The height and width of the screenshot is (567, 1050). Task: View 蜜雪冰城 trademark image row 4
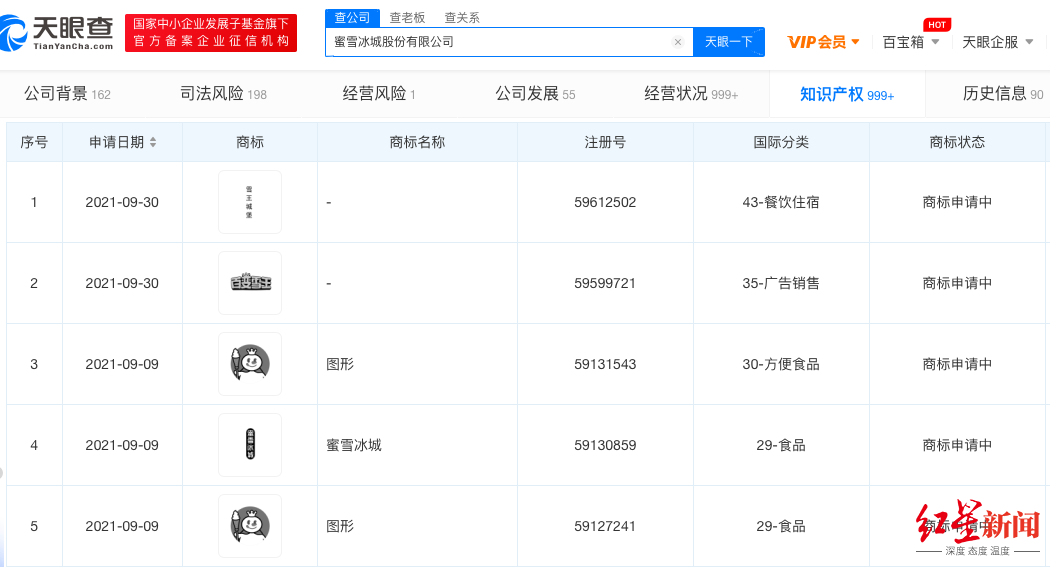(249, 445)
